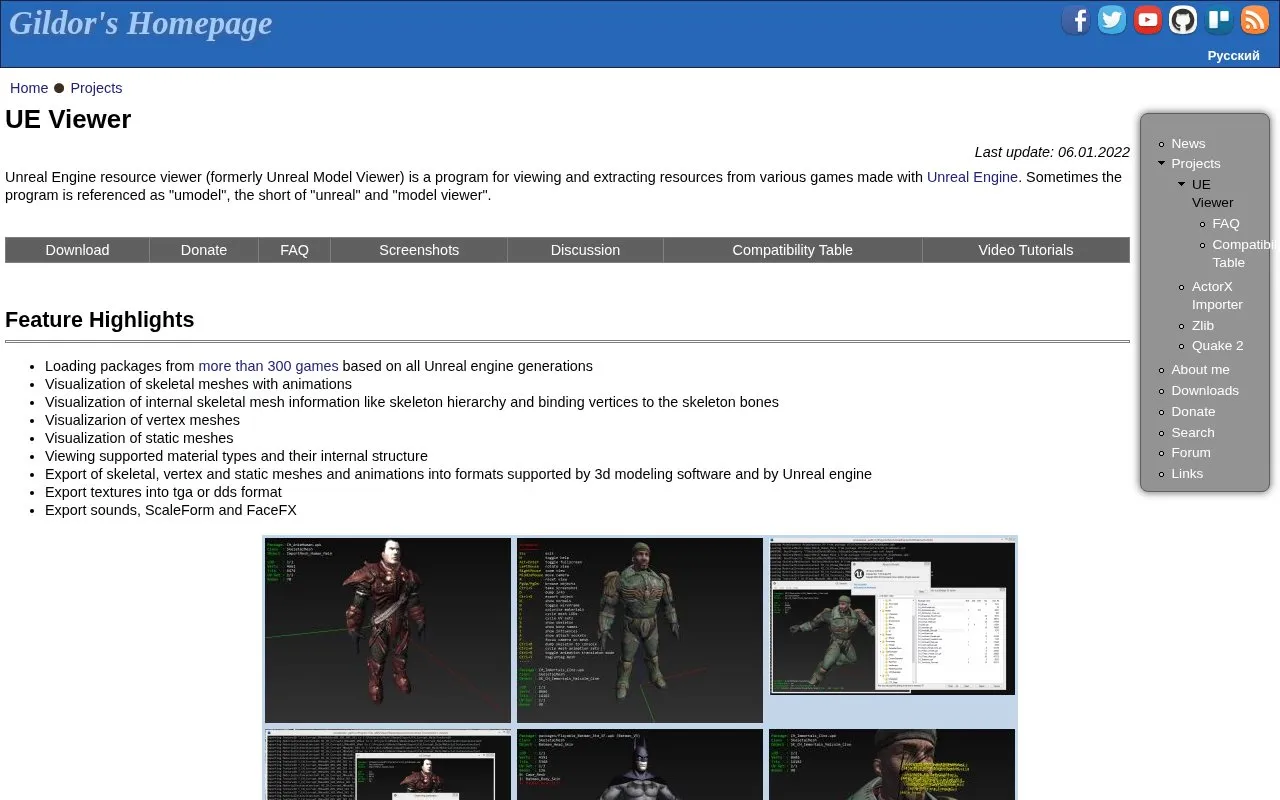Subscribe via the orange RSS icon
This screenshot has width=1280, height=800.
tap(1255, 20)
